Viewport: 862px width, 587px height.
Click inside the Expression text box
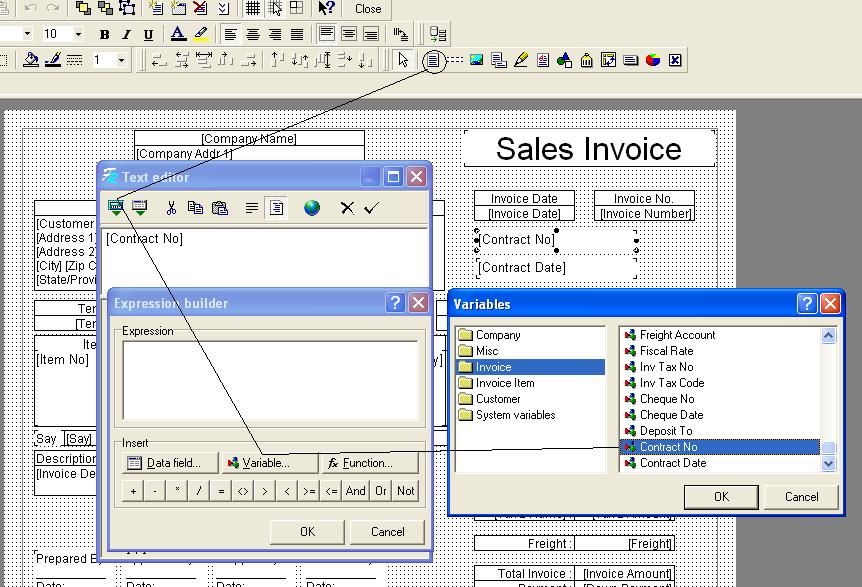click(x=270, y=380)
